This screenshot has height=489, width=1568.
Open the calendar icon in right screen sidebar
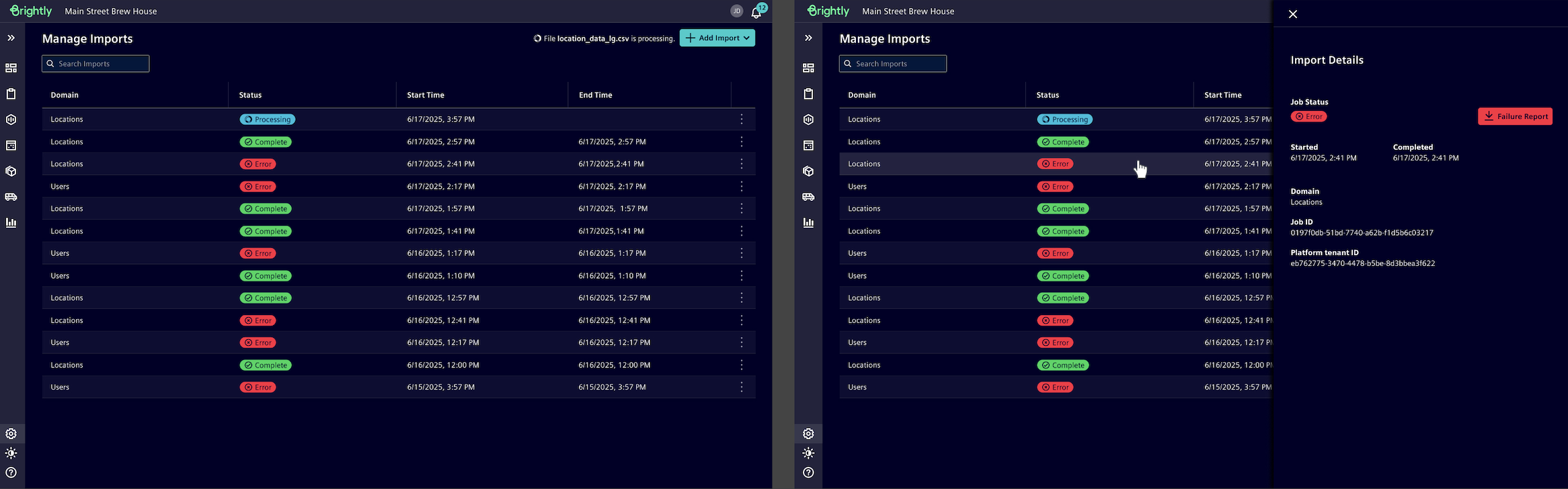[808, 145]
